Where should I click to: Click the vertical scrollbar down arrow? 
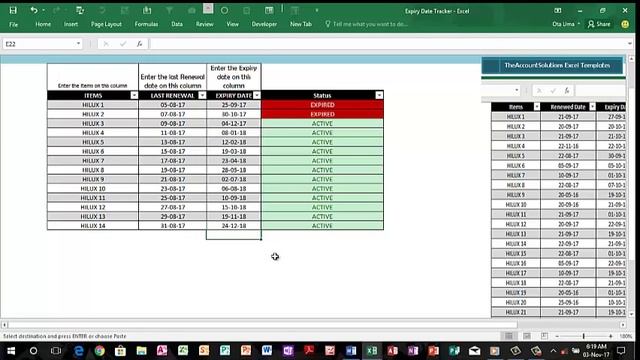point(631,314)
